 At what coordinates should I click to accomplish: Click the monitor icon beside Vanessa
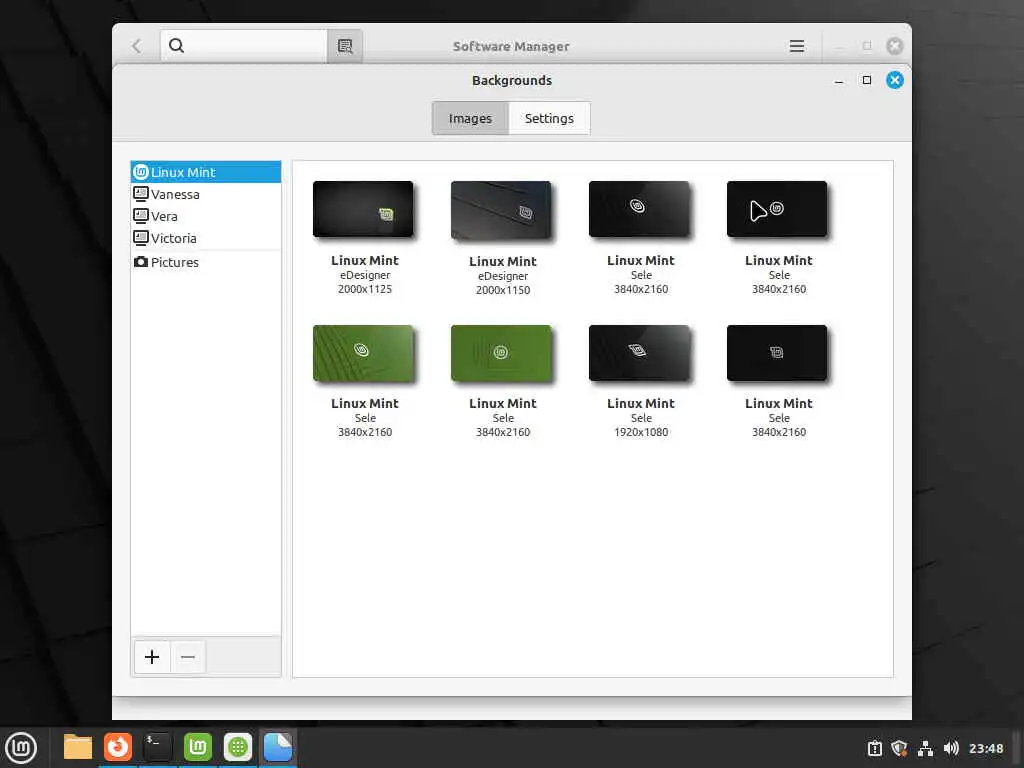(140, 193)
